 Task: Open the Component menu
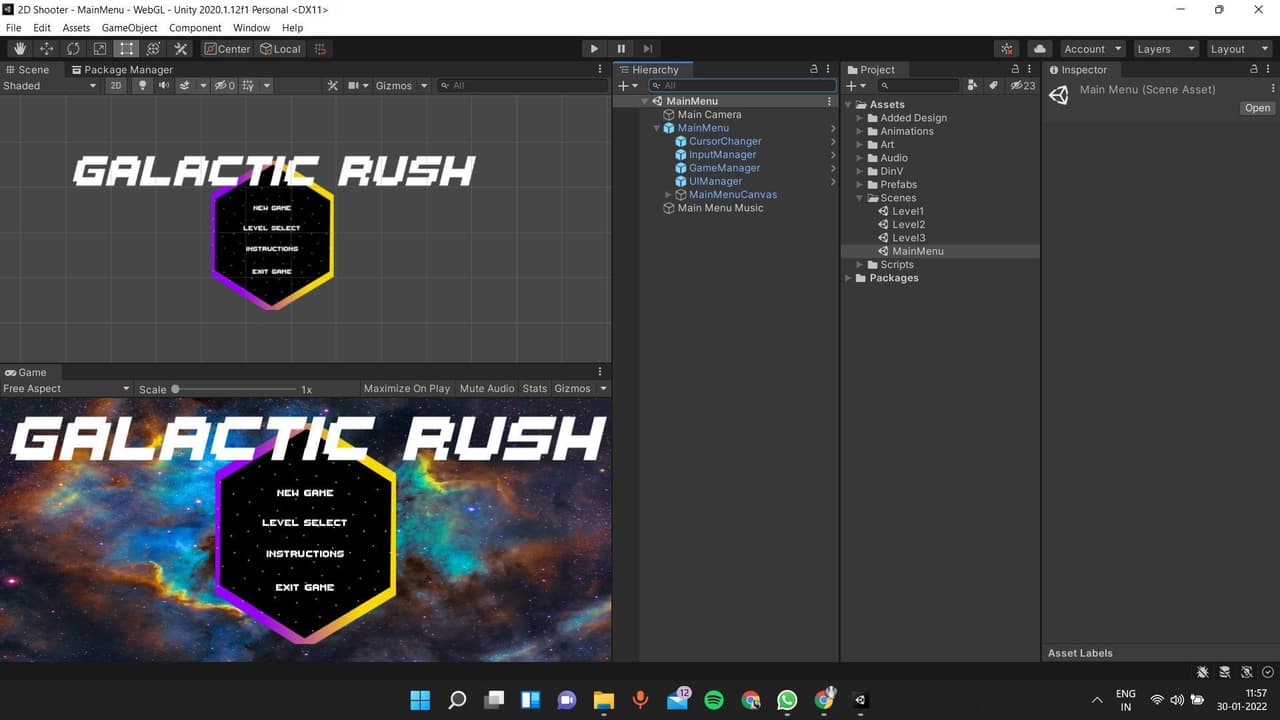[195, 28]
